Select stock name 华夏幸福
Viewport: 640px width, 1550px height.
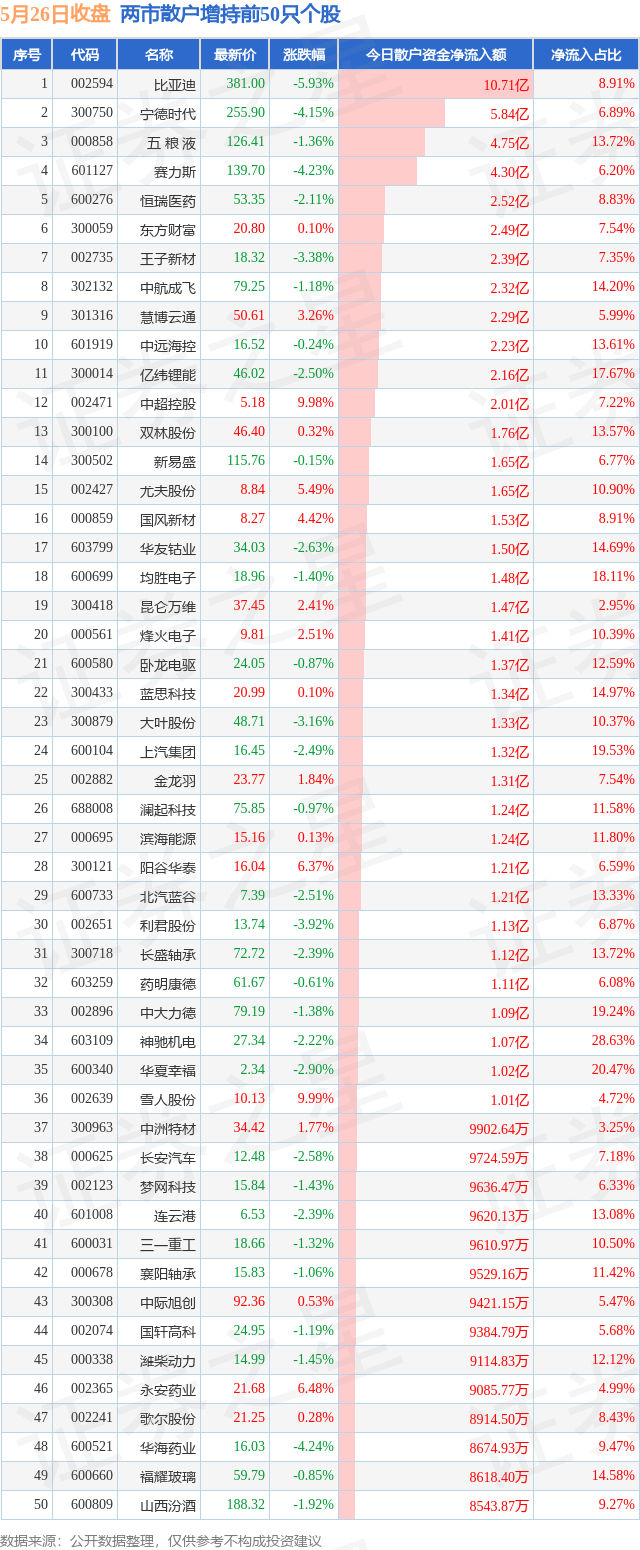[x=168, y=1071]
